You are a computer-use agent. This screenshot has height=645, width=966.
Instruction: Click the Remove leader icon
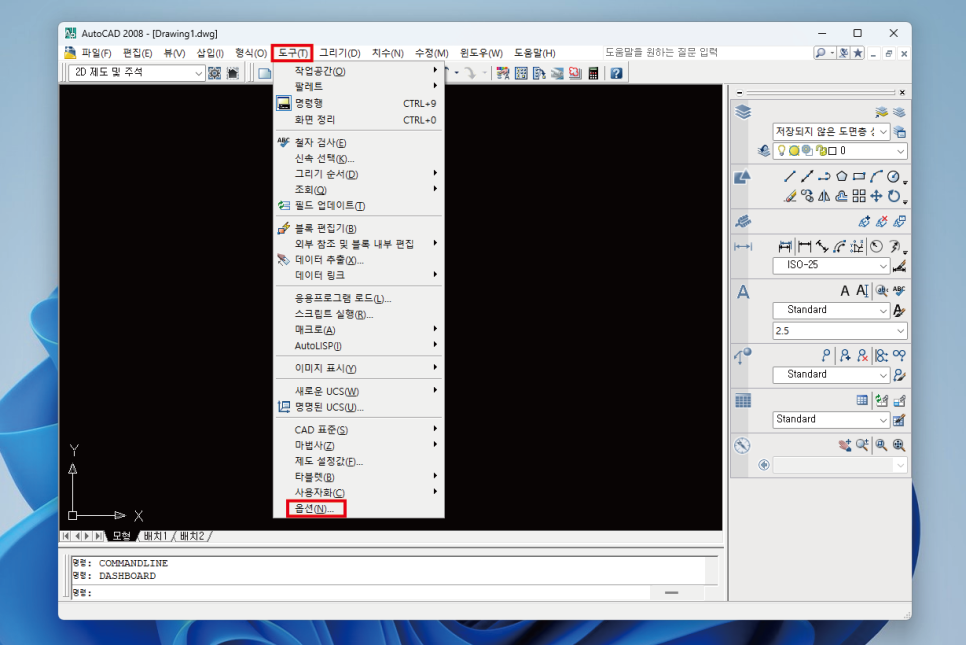coord(862,355)
